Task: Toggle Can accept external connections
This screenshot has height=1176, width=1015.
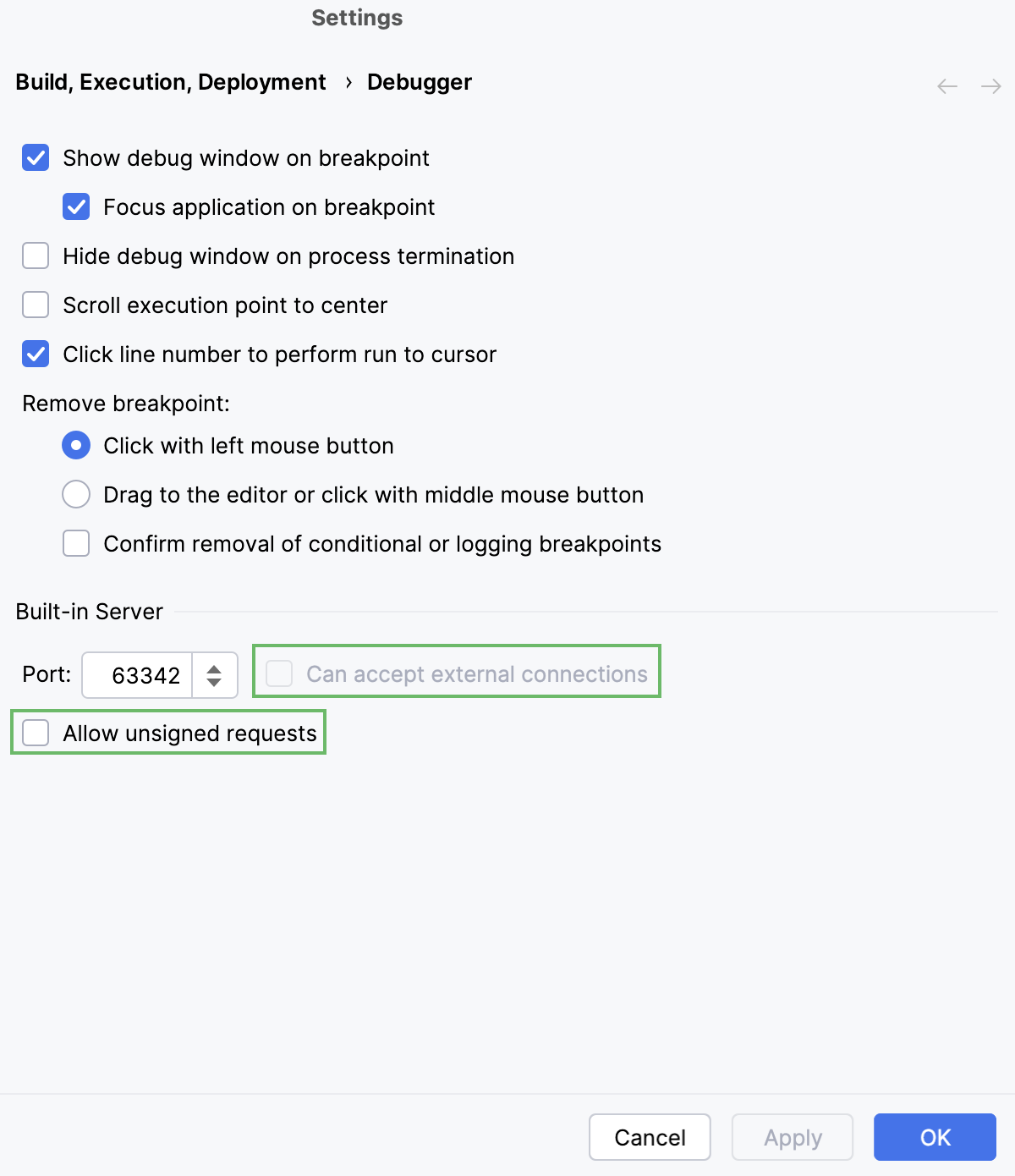Action: click(x=278, y=671)
